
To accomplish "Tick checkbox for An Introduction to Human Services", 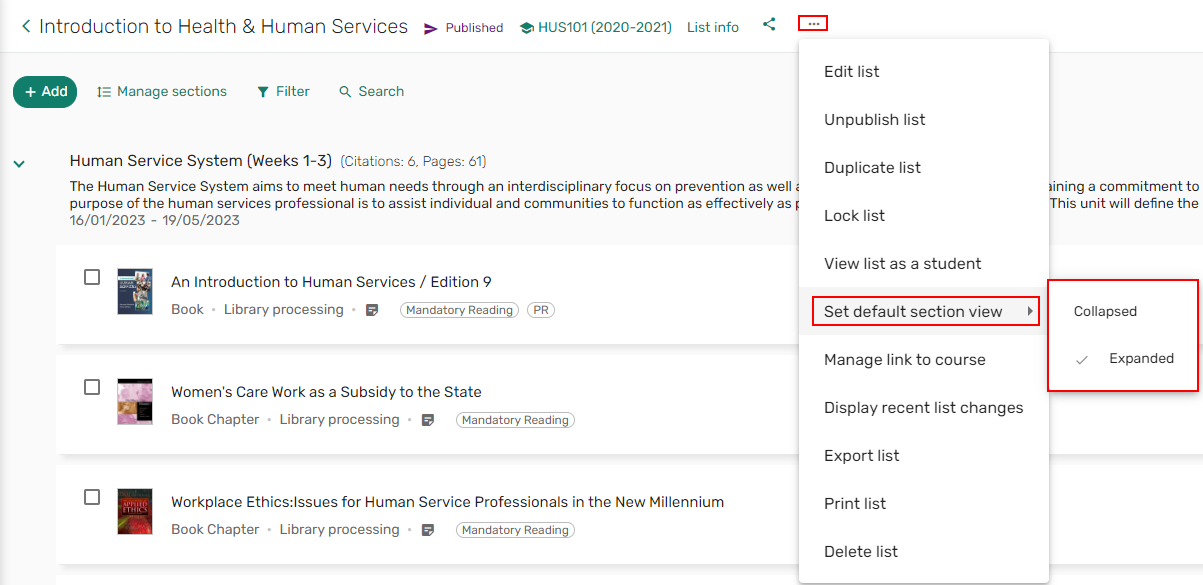I will click(x=92, y=277).
